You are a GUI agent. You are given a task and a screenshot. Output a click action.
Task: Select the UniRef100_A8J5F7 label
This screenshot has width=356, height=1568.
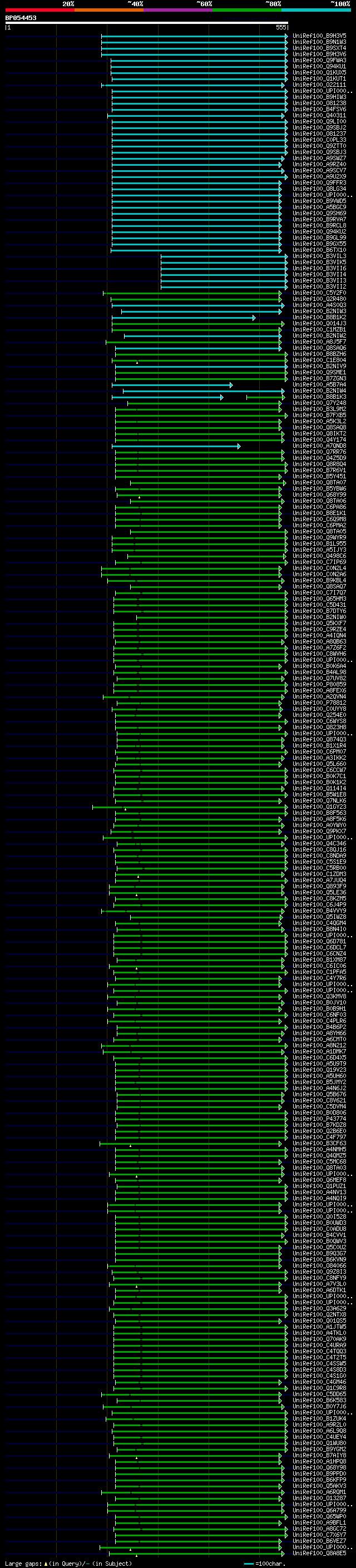[319, 342]
